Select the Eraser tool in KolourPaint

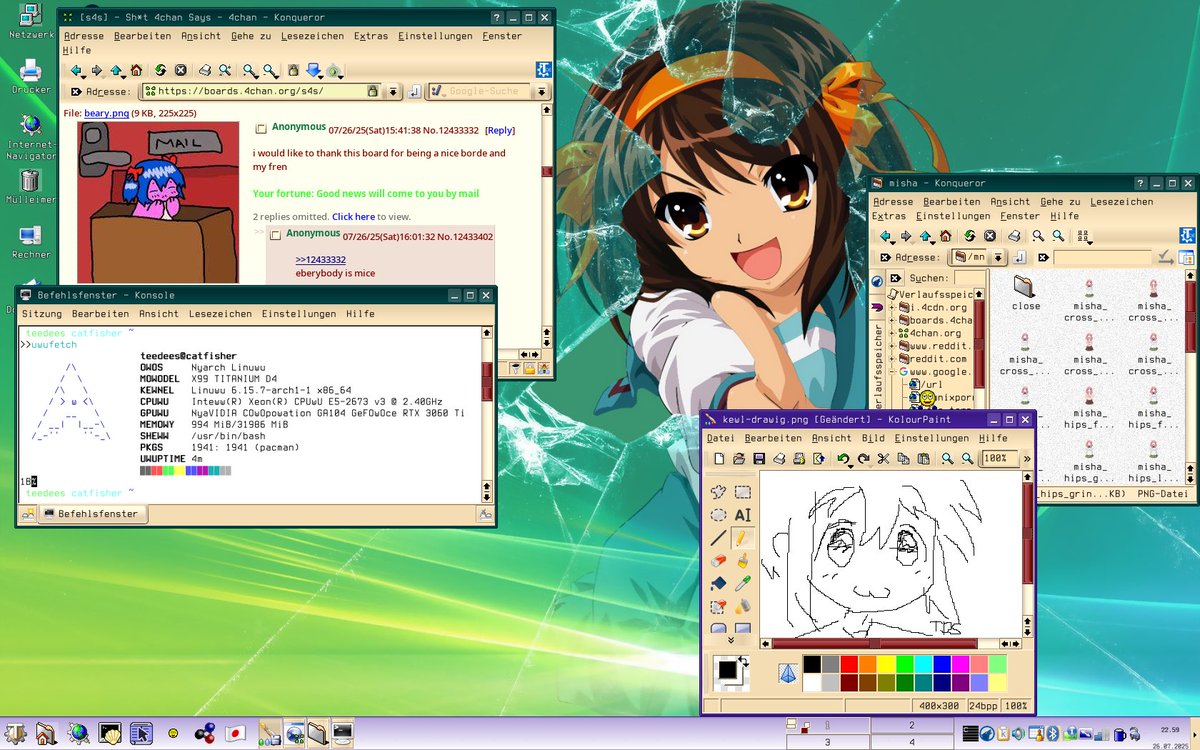click(718, 561)
